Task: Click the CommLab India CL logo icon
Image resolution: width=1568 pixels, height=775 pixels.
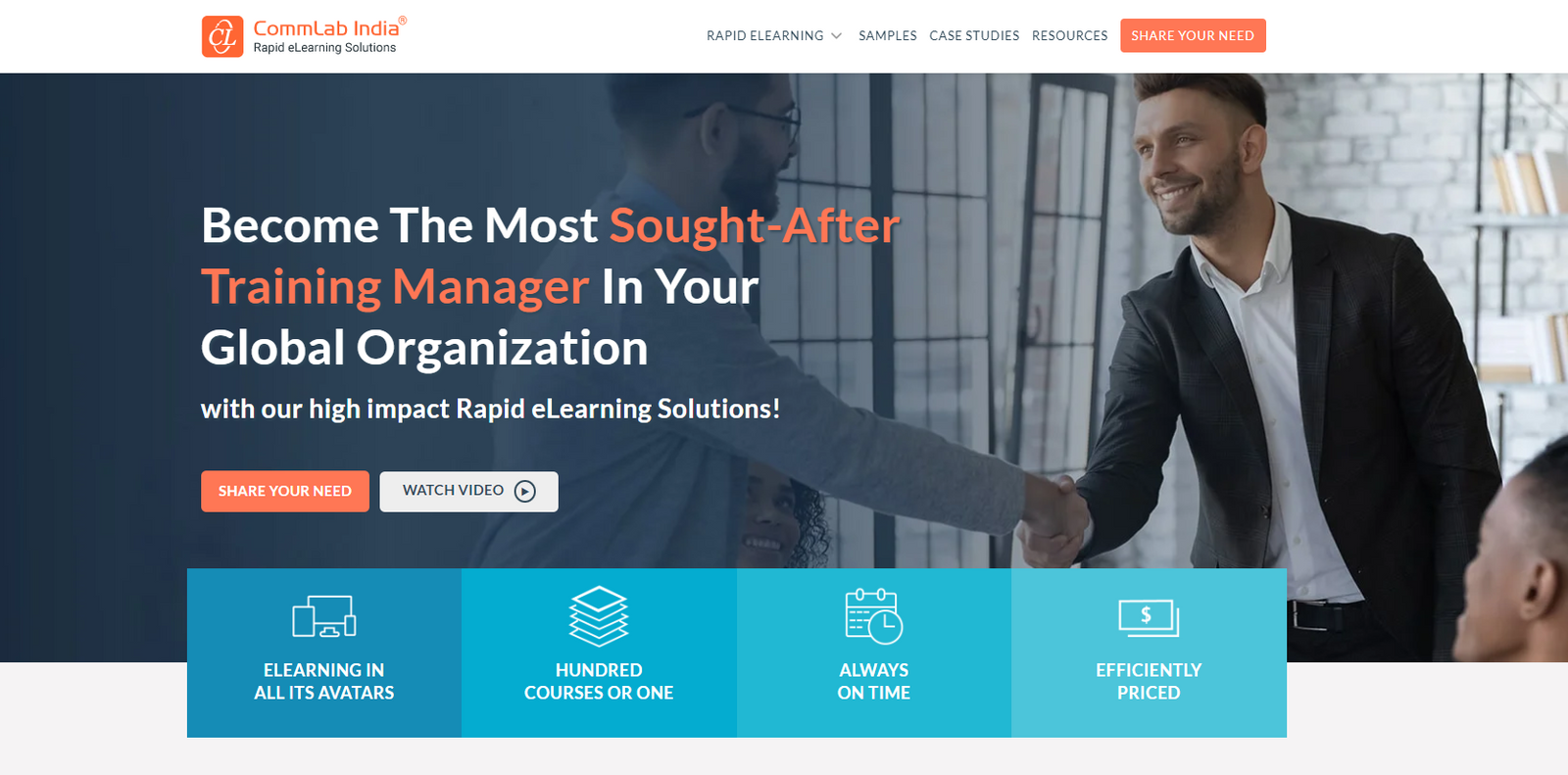Action: click(222, 37)
